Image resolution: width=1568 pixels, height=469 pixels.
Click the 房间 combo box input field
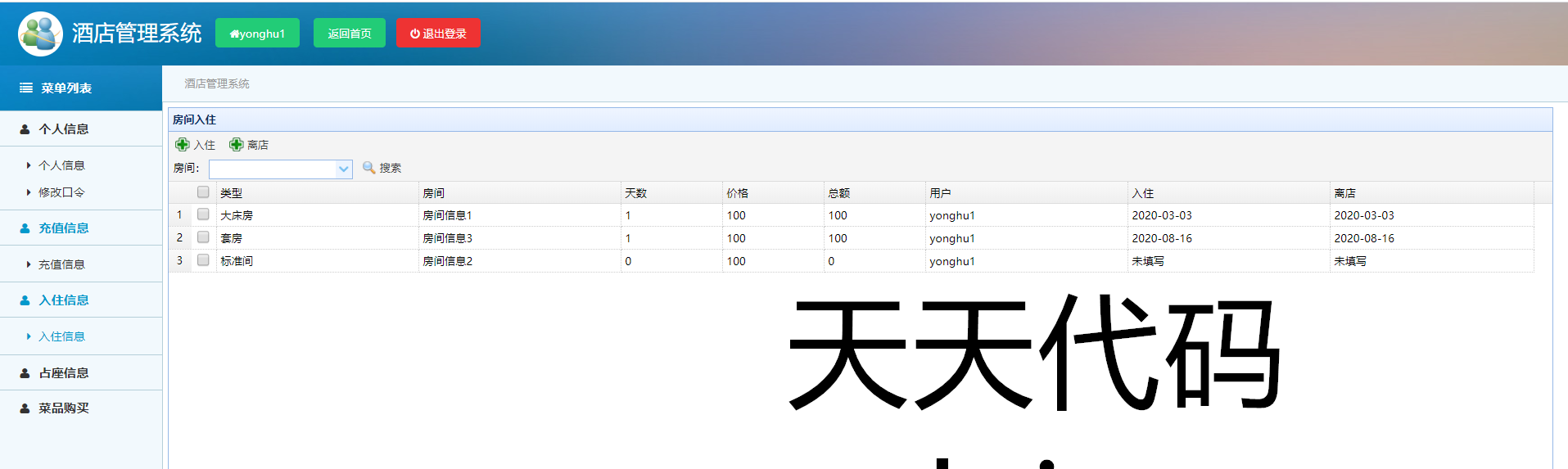(273, 169)
